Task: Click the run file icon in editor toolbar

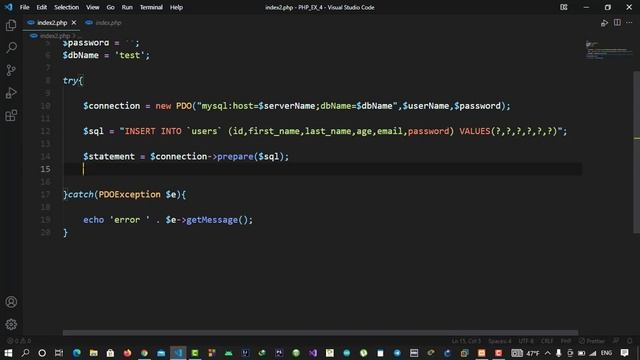Action: [x=604, y=23]
